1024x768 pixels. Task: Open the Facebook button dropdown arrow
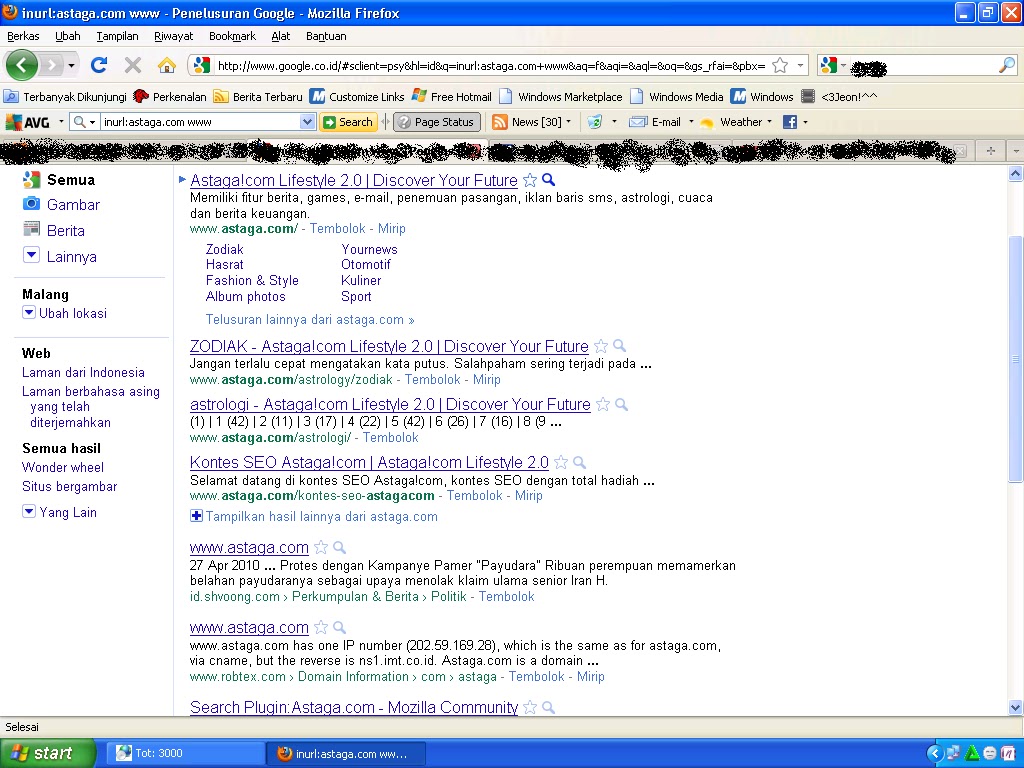[805, 122]
